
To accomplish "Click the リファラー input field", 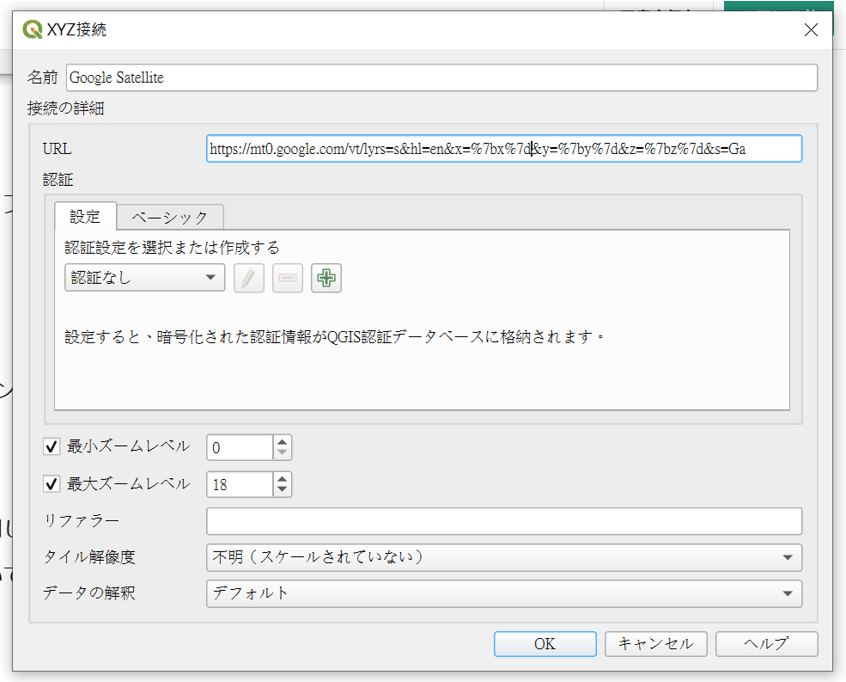I will [x=504, y=521].
